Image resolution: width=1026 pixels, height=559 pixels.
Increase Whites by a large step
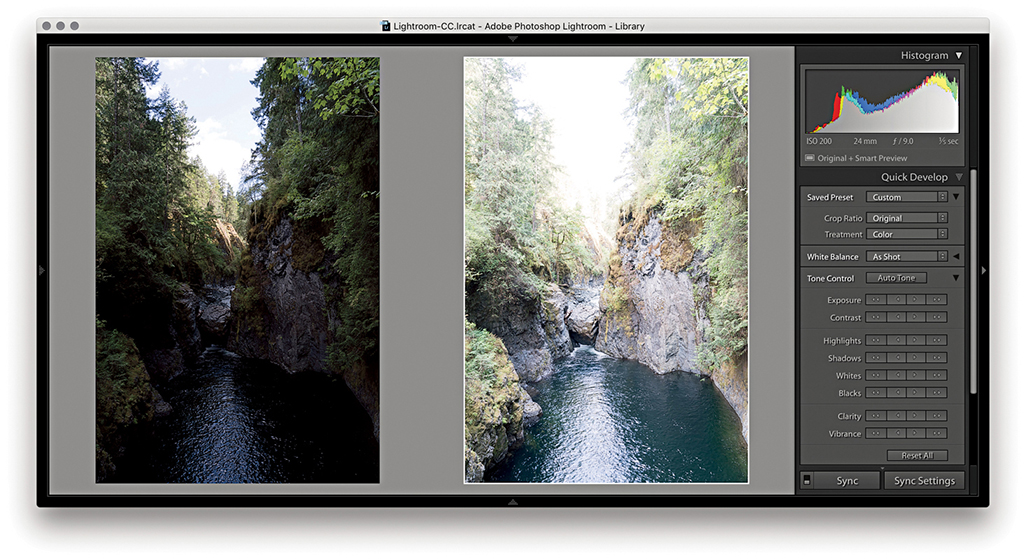coord(936,376)
